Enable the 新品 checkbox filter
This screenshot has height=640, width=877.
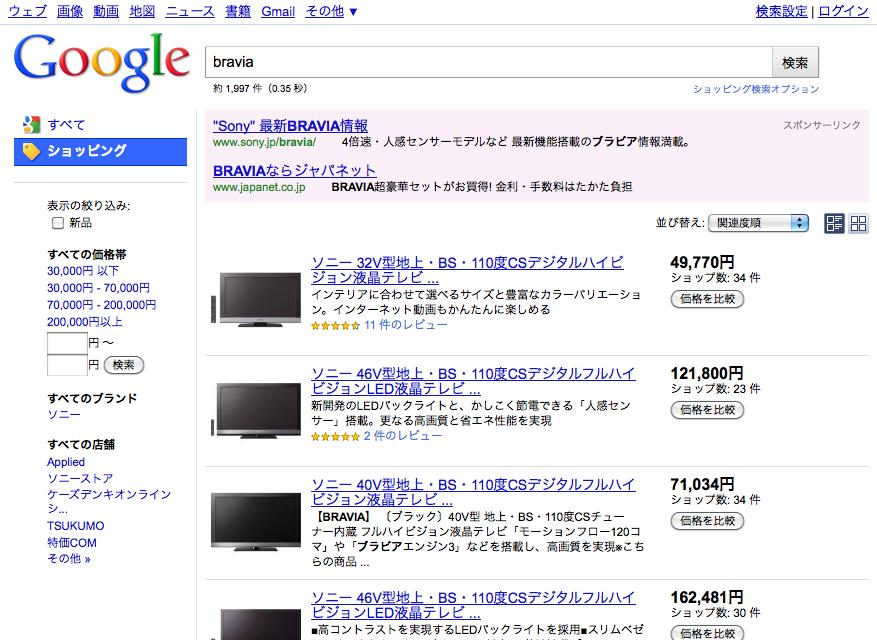tap(58, 223)
